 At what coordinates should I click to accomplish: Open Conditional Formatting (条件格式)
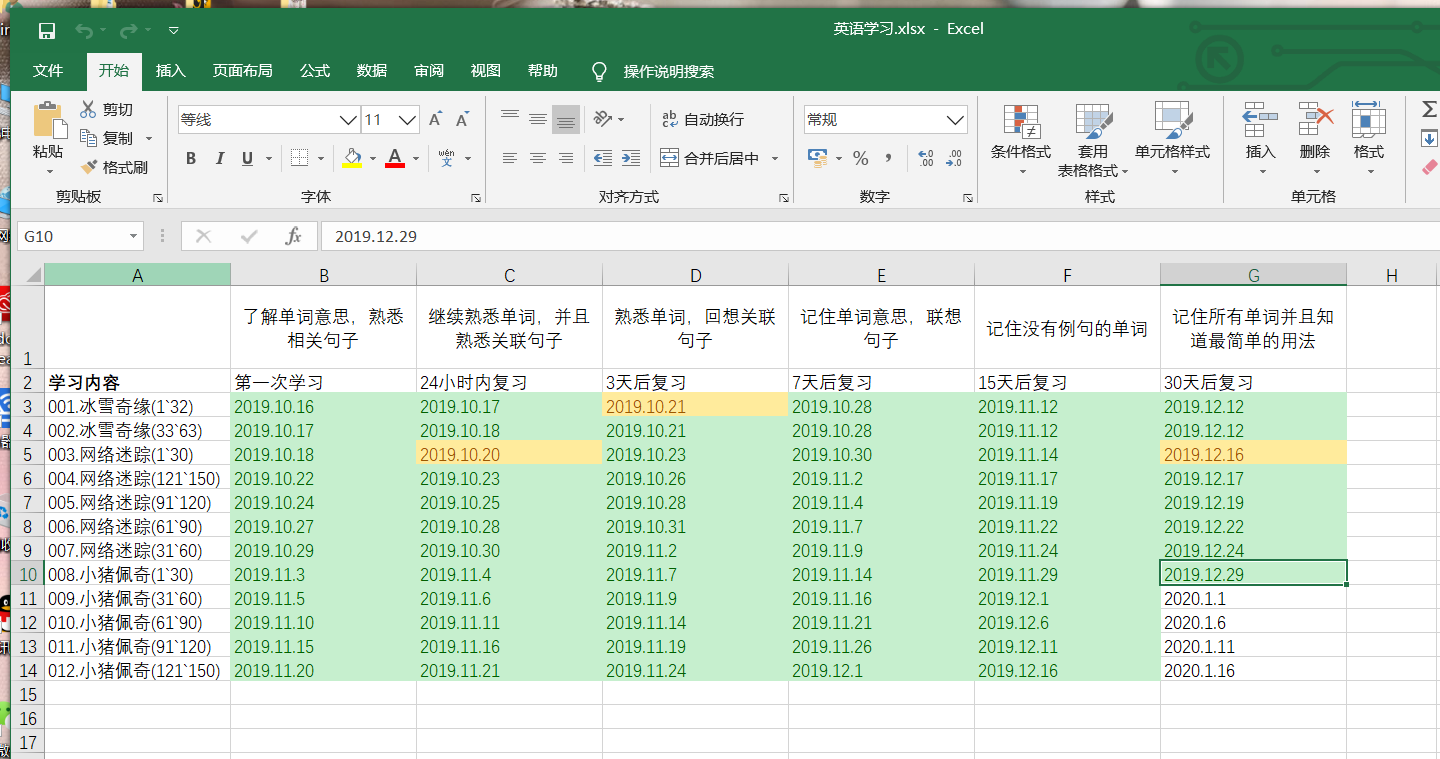coord(1021,140)
